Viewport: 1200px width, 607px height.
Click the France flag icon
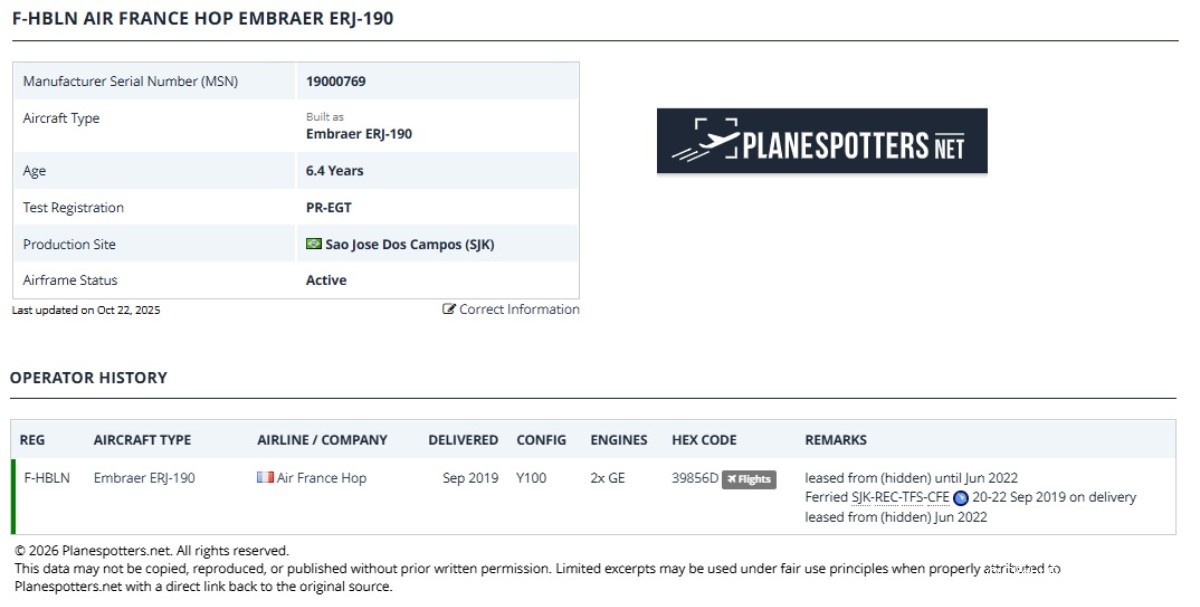point(265,478)
